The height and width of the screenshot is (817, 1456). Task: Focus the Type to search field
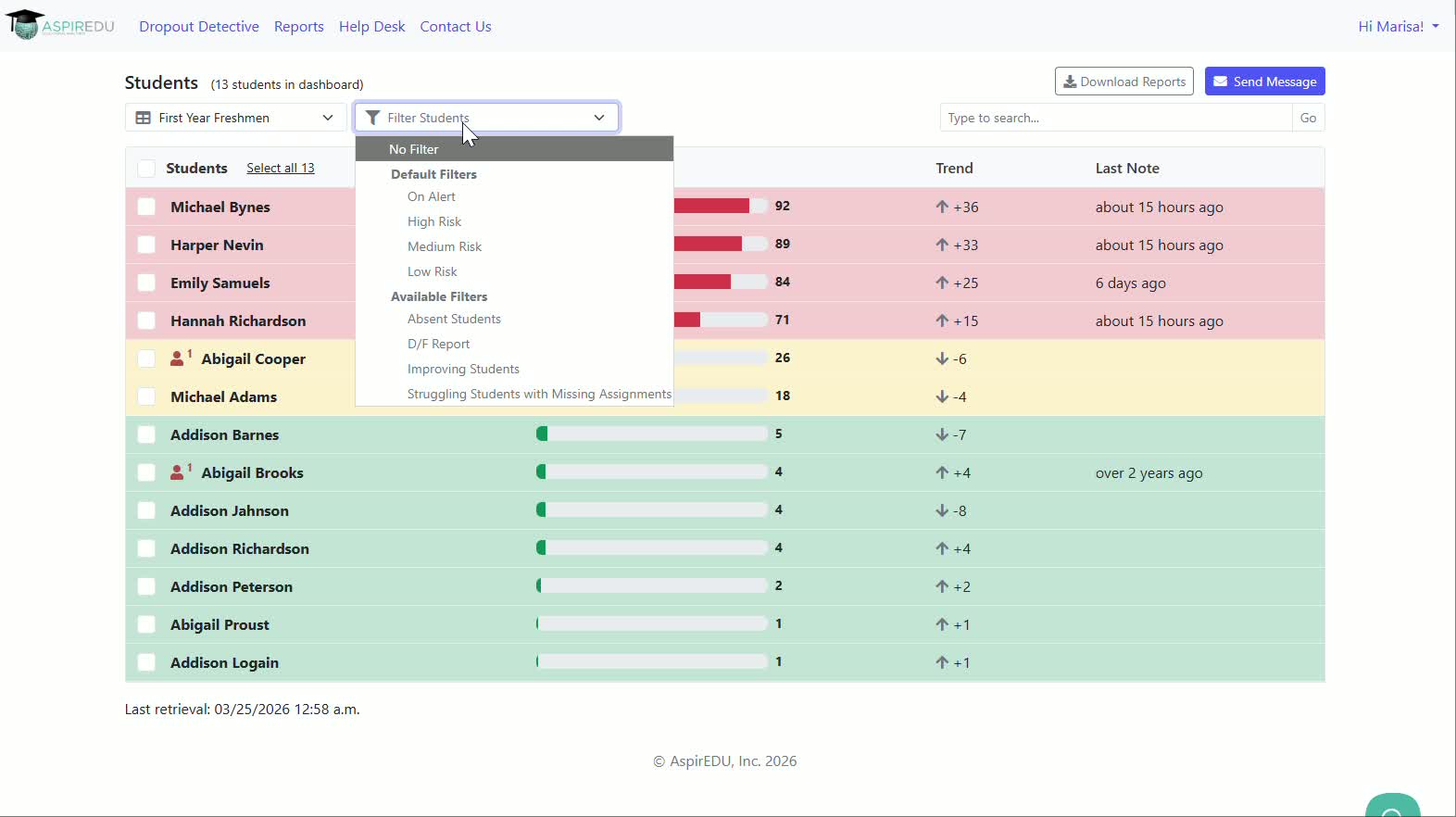tap(1116, 118)
